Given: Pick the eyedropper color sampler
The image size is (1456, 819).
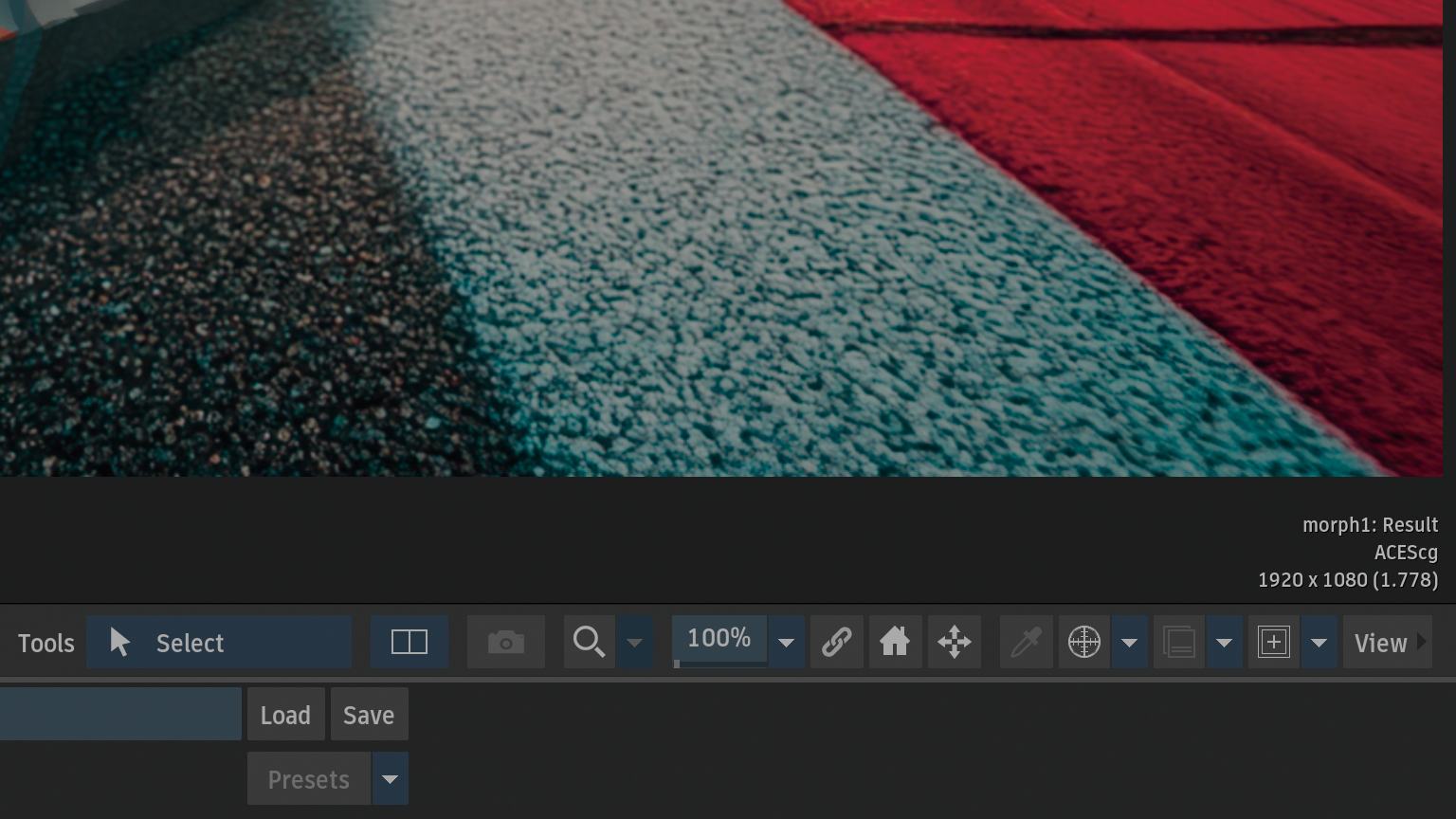Looking at the screenshot, I should [1026, 643].
